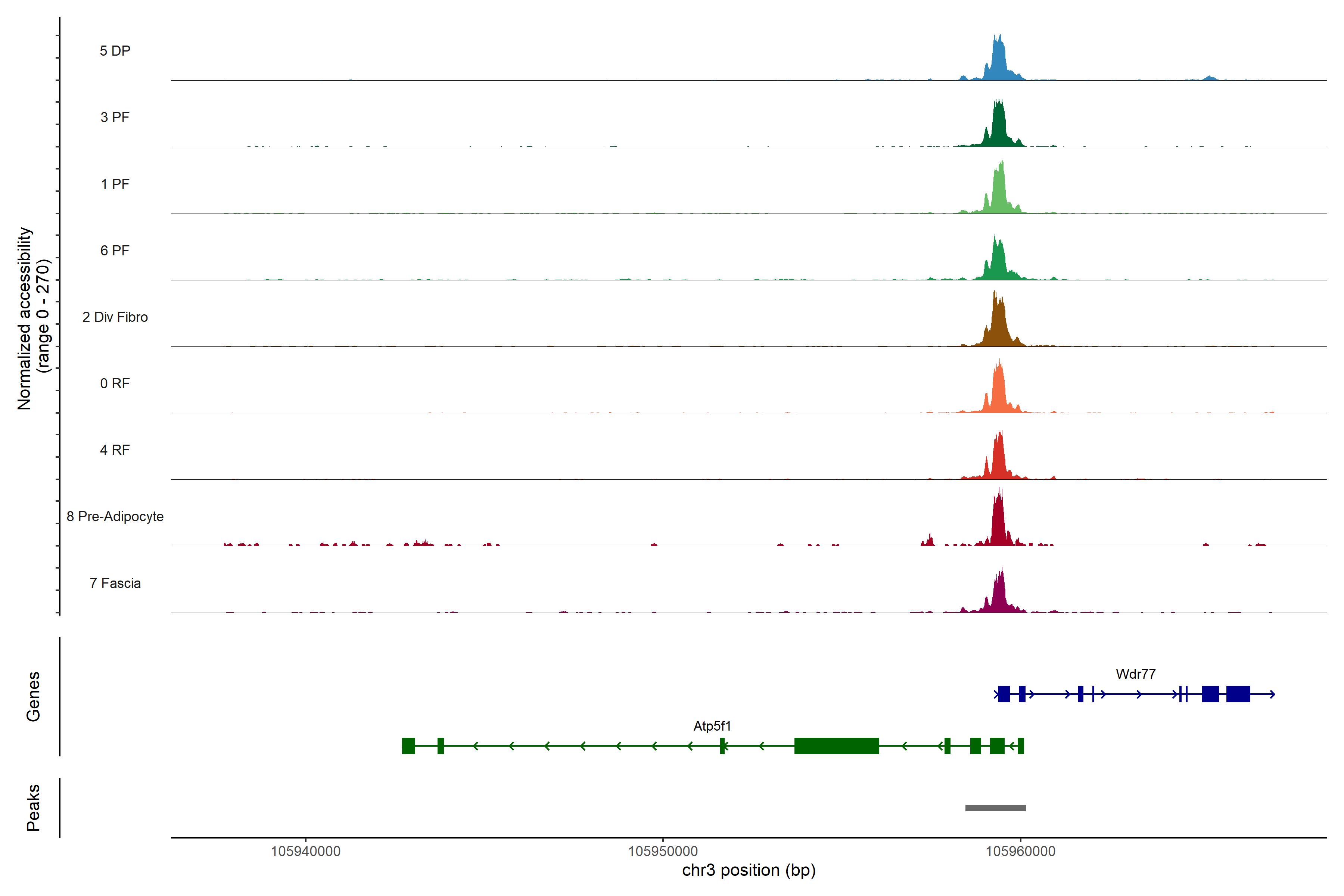Click the blue 5 DP accessibility peak

tap(998, 63)
